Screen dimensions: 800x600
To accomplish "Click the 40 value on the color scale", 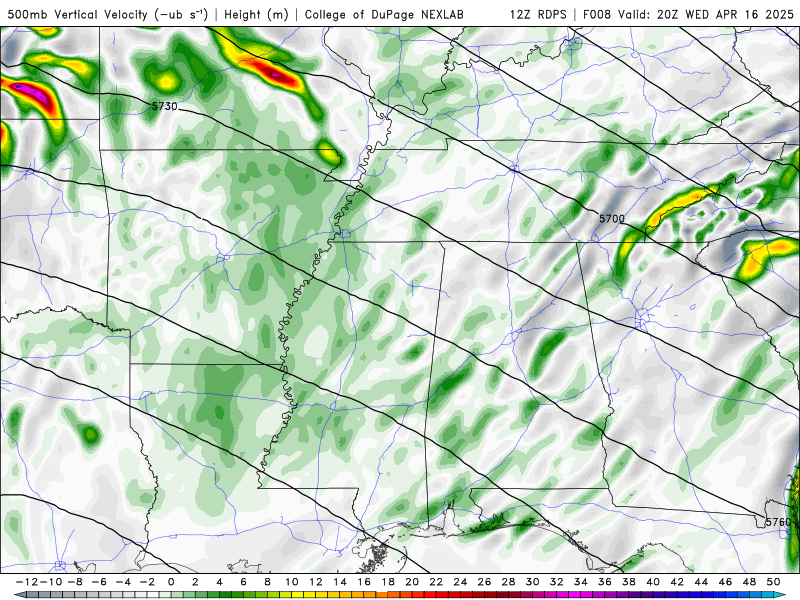I will (x=653, y=582).
